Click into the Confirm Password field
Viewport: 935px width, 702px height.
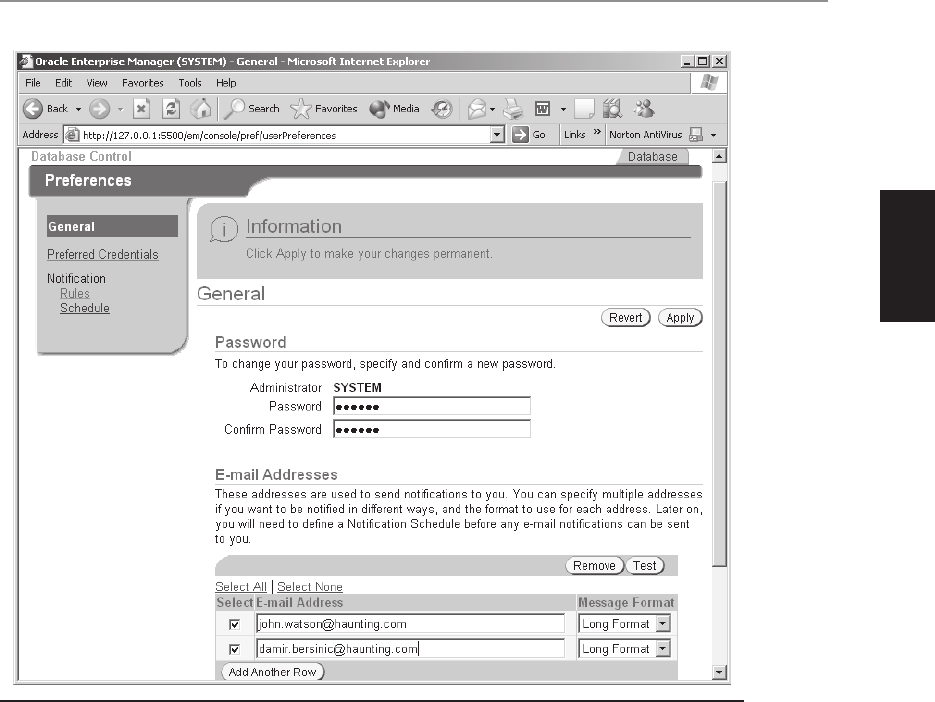pyautogui.click(x=432, y=429)
